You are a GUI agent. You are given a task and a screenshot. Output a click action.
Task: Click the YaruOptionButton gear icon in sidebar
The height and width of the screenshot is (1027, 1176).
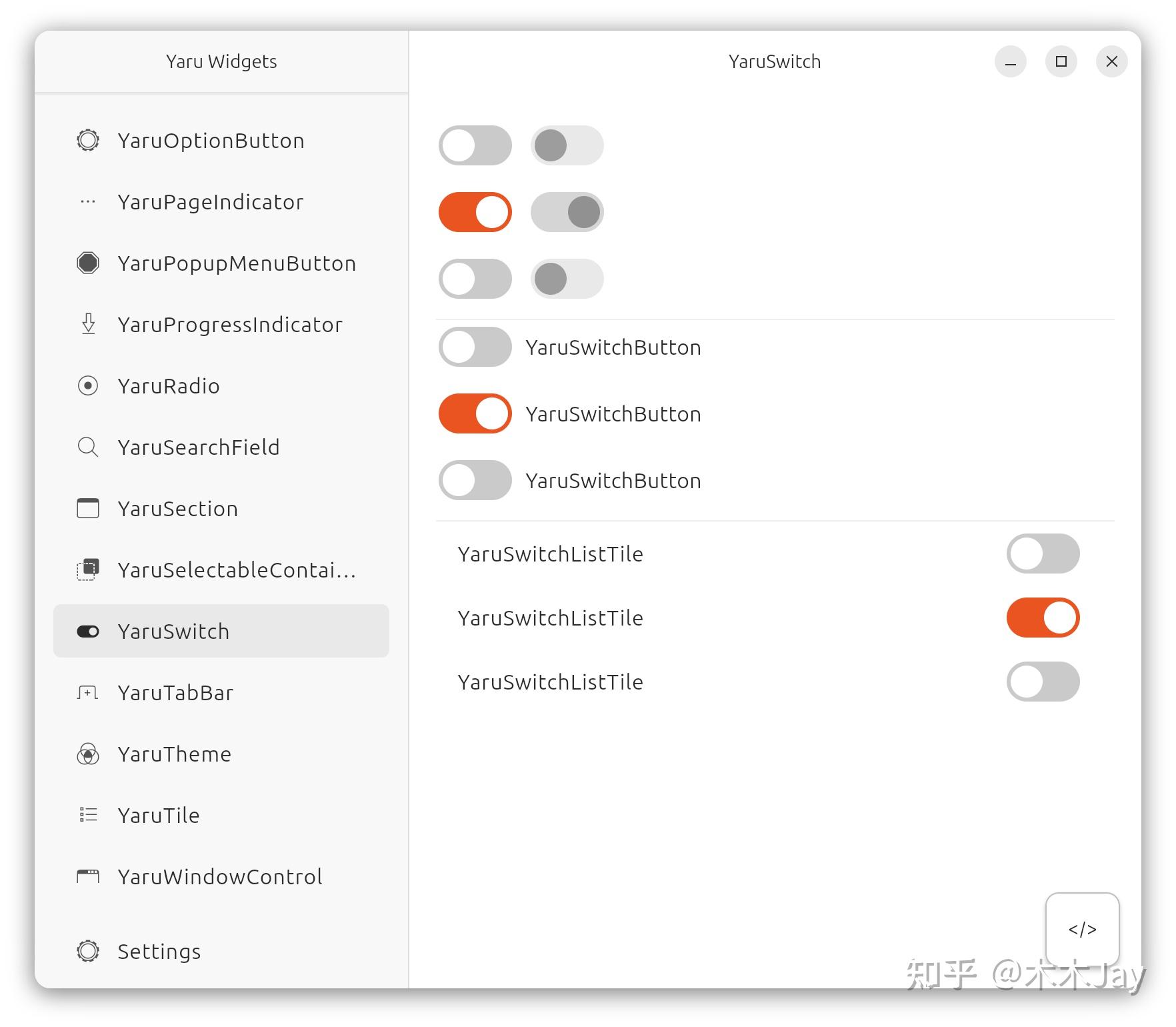(88, 141)
